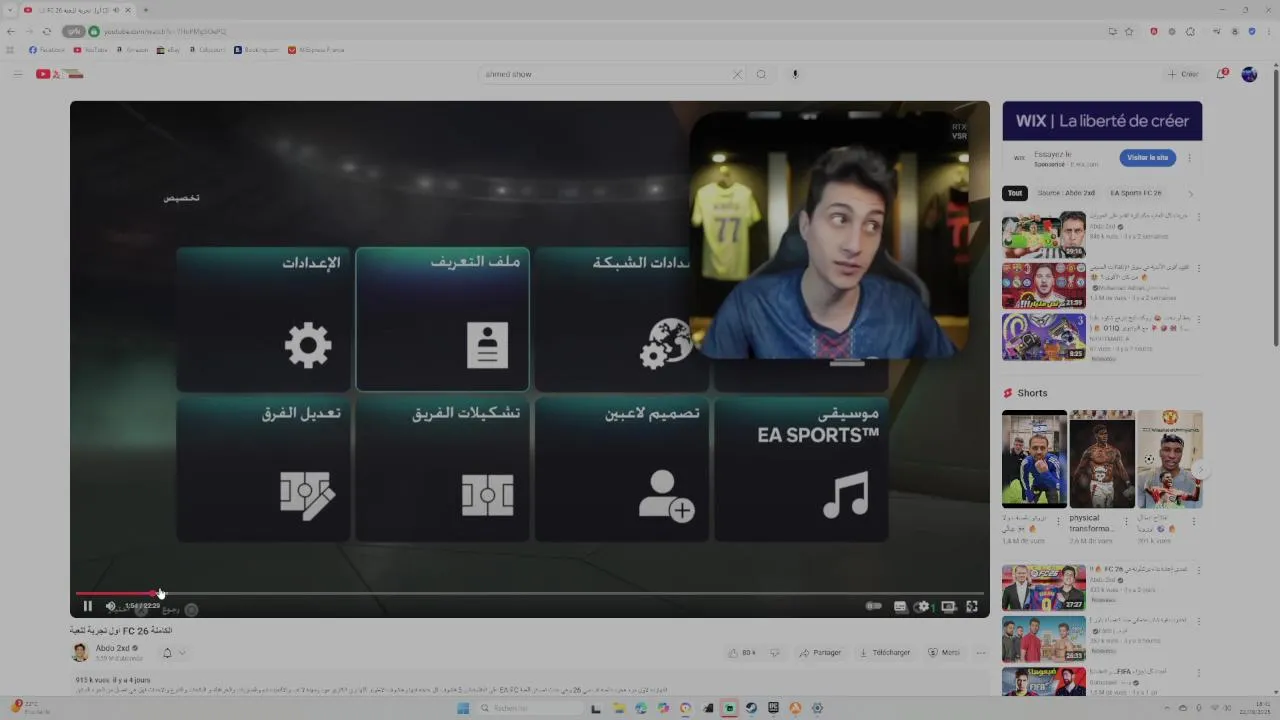The width and height of the screenshot is (1280, 720).
Task: Share the video via Partager
Action: (820, 653)
